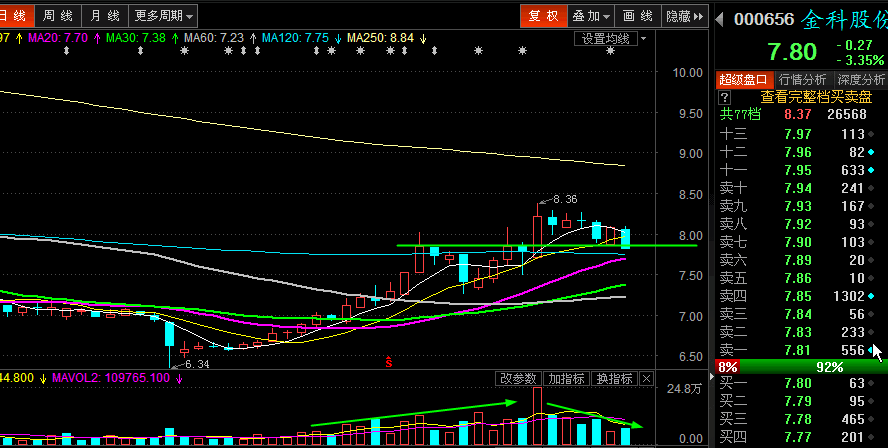Click the diamond icon beside 买二 row
The image size is (888, 448).
point(870,402)
